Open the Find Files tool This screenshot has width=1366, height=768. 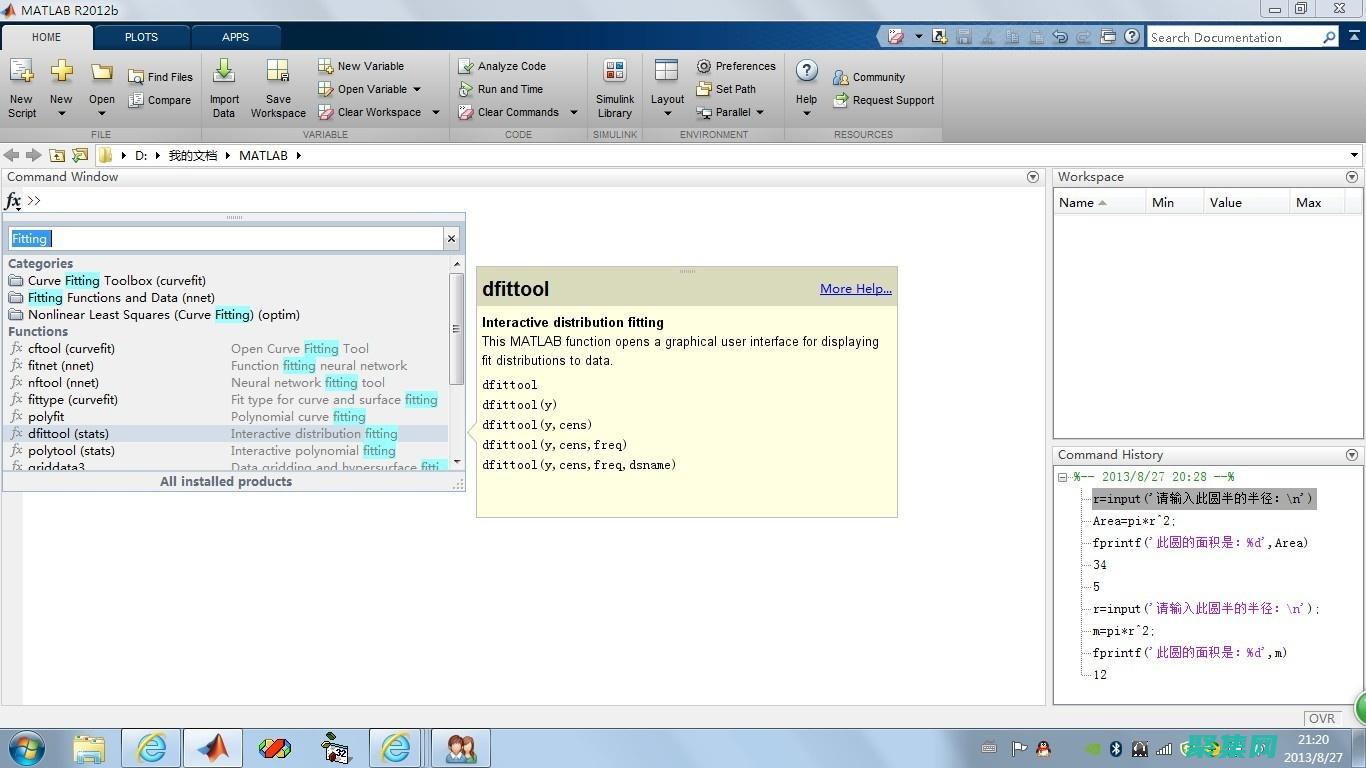160,77
